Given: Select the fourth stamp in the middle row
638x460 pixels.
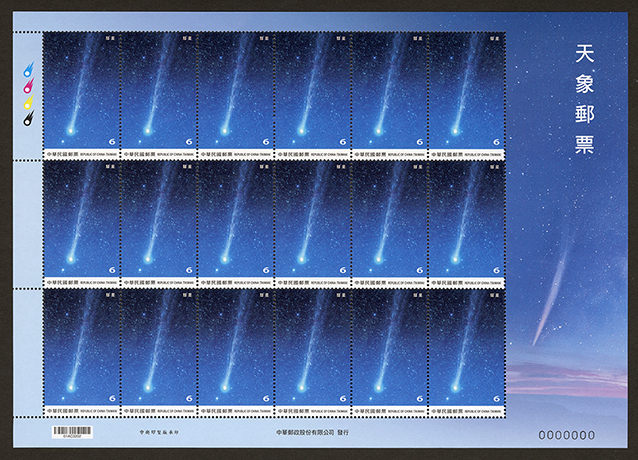Looking at the screenshot, I should pos(312,224).
